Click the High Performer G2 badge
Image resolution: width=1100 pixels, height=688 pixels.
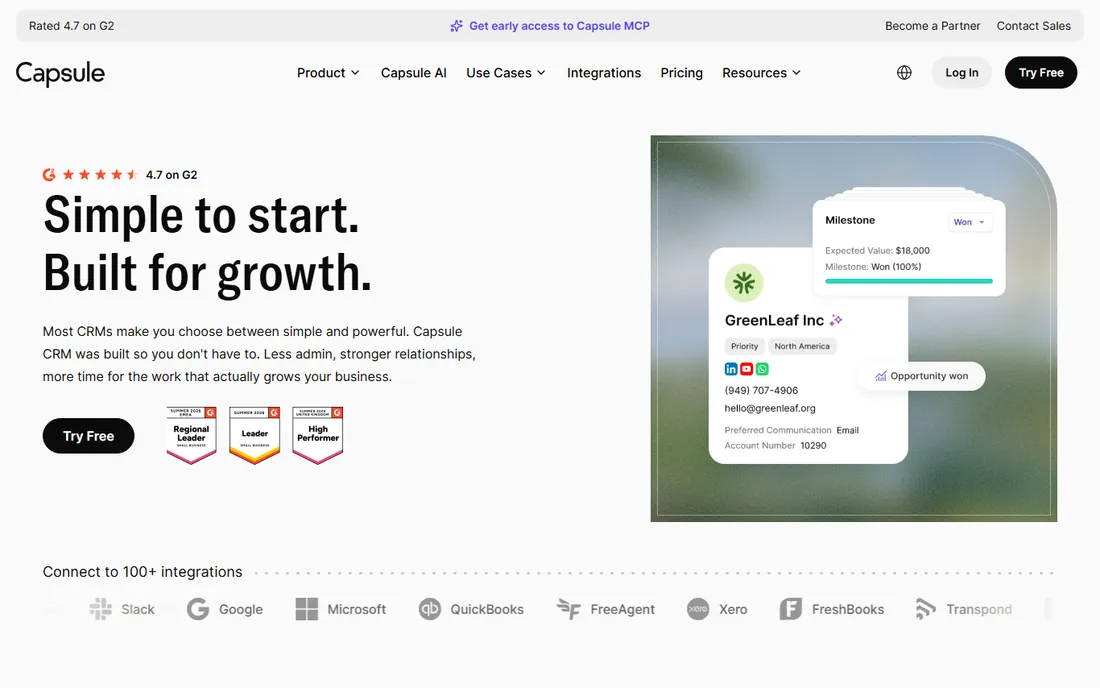click(318, 436)
